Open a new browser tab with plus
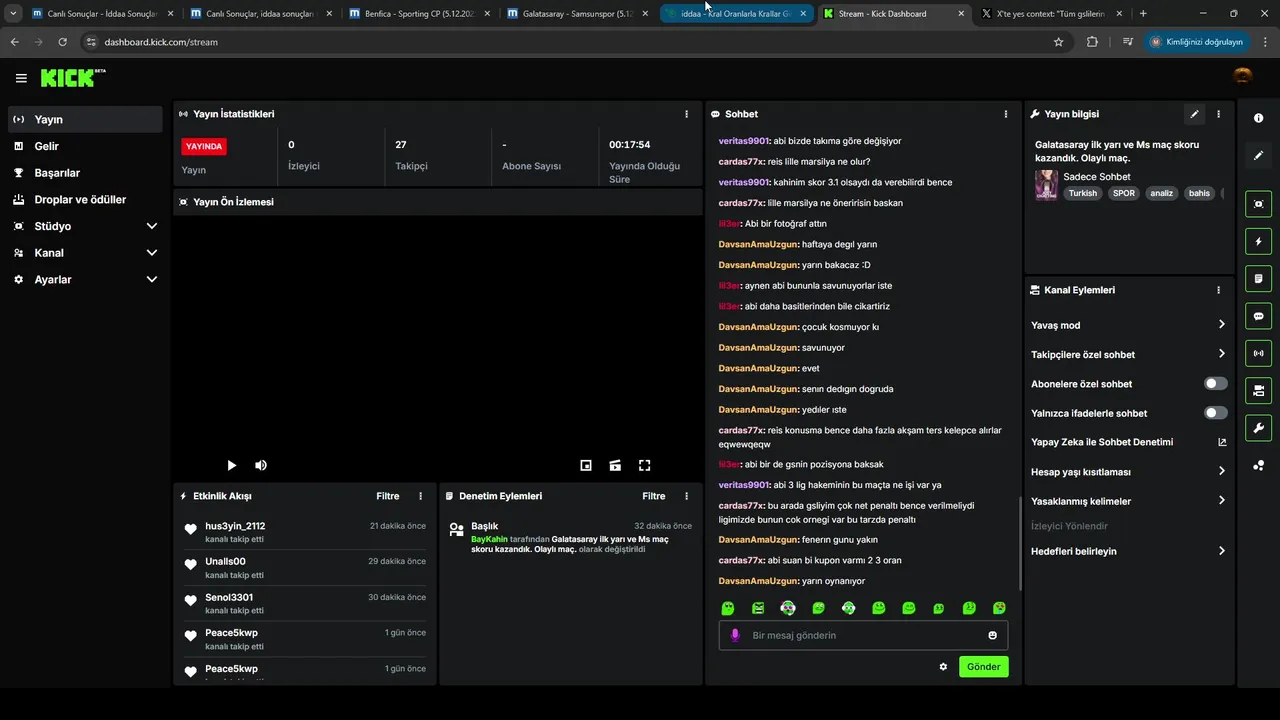The height and width of the screenshot is (720, 1280). (1143, 14)
